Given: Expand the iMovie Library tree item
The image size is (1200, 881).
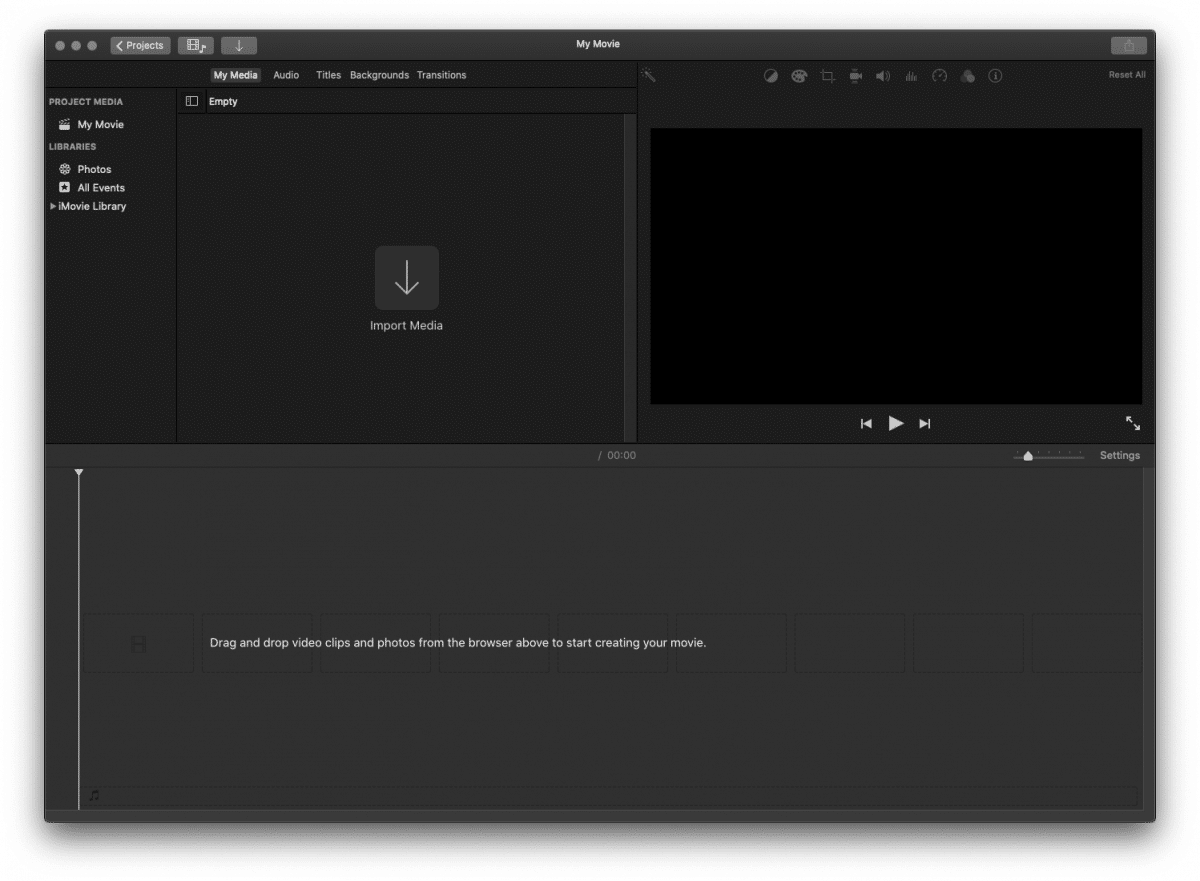Looking at the screenshot, I should click(53, 206).
